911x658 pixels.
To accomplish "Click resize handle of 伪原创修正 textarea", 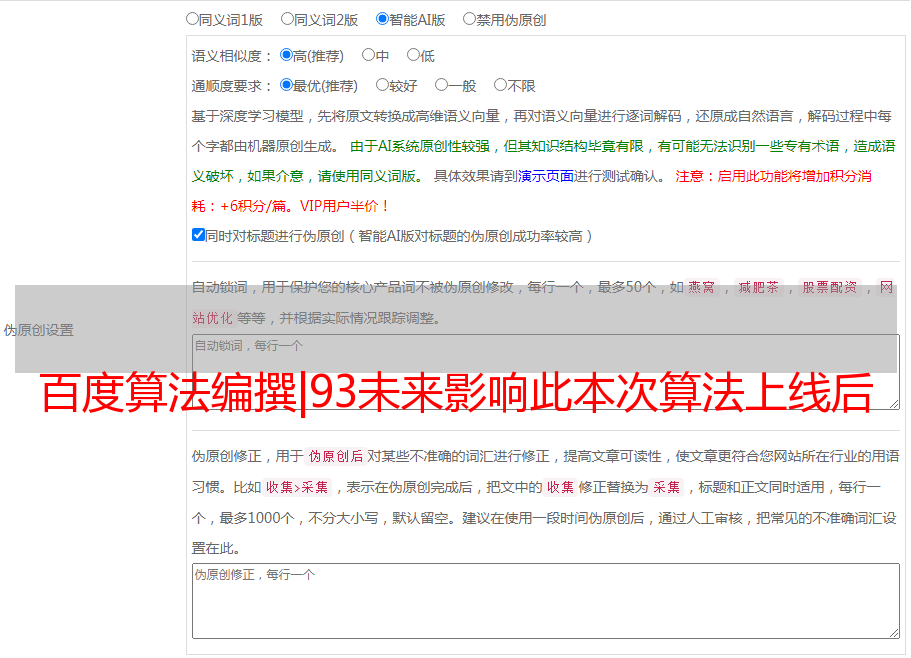I will click(x=894, y=633).
